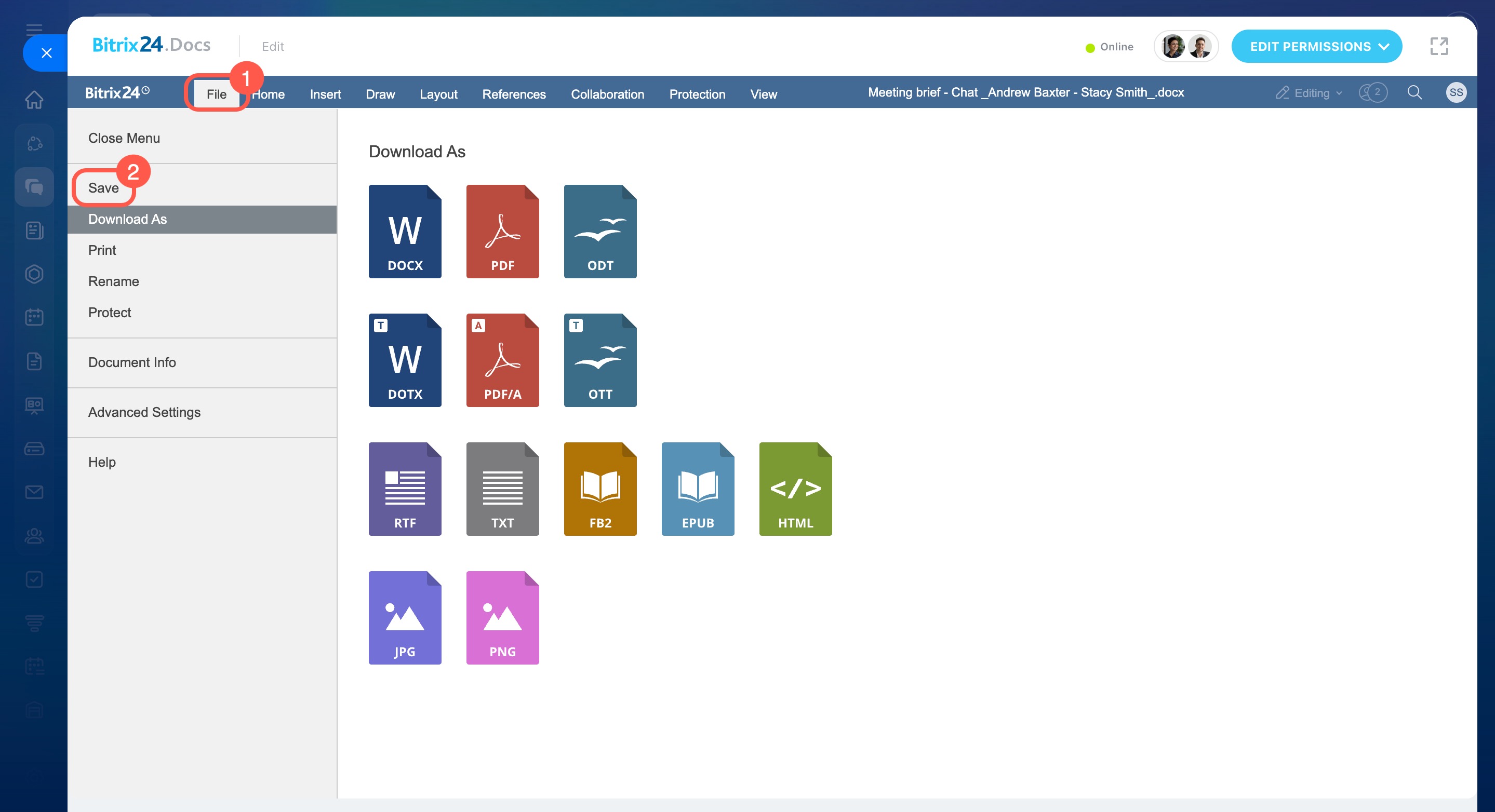Click the Bitrix24.Docs logo

pyautogui.click(x=152, y=45)
